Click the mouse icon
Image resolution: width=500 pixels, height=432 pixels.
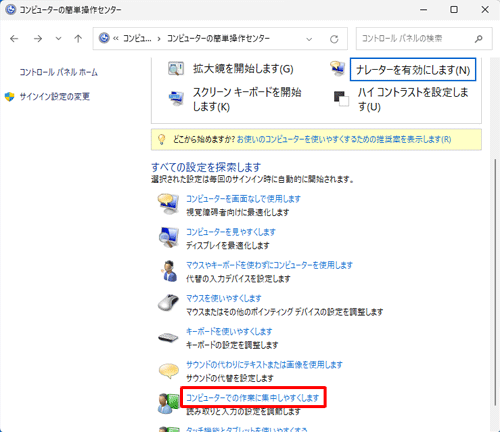click(168, 303)
